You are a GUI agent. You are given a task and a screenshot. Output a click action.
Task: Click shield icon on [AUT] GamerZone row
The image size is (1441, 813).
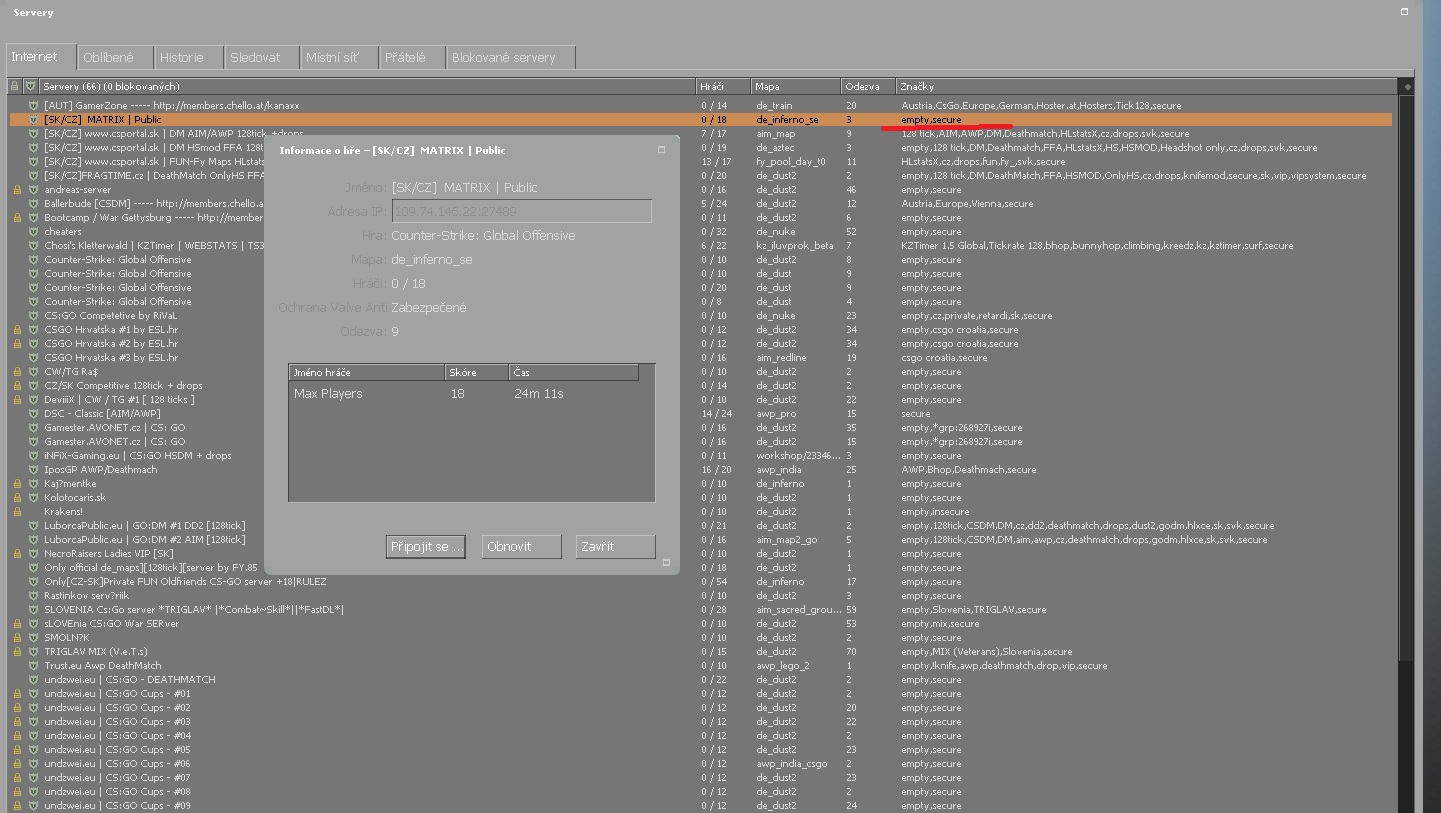coord(32,105)
